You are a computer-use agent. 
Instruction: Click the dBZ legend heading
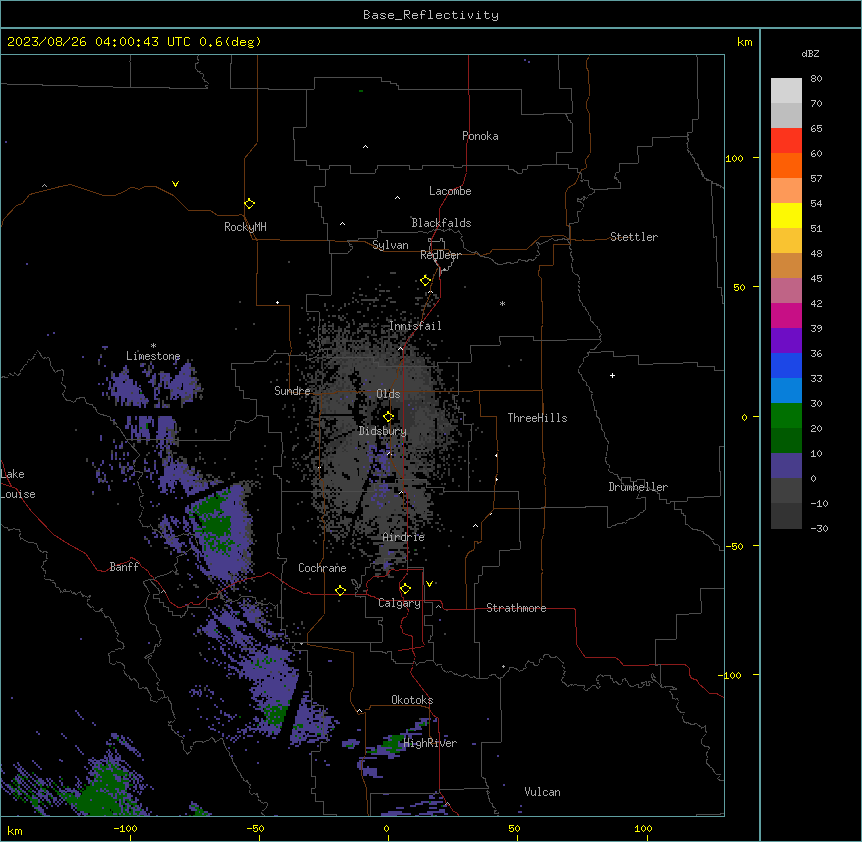pos(810,54)
